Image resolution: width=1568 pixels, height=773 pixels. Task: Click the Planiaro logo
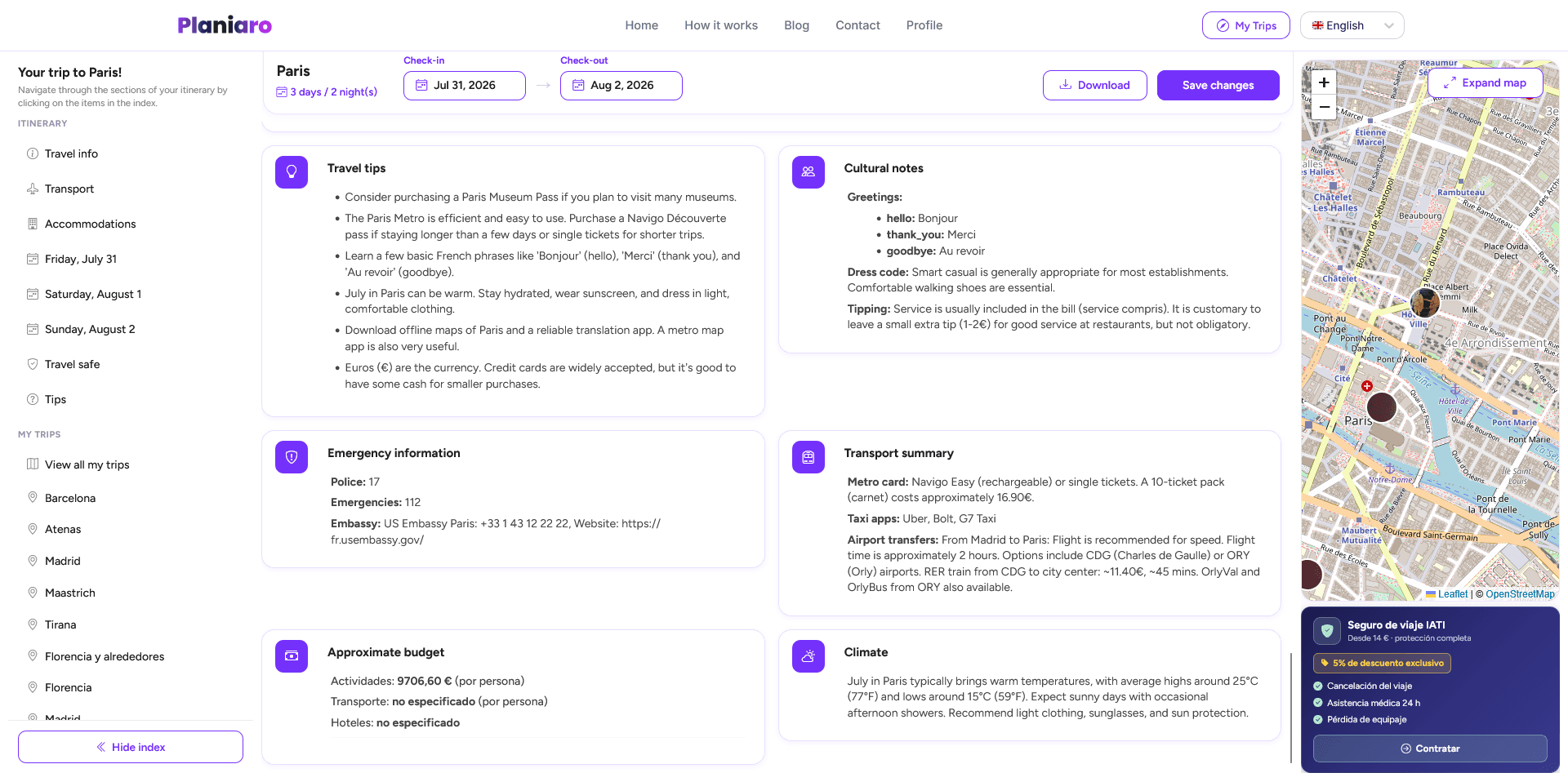coord(225,25)
